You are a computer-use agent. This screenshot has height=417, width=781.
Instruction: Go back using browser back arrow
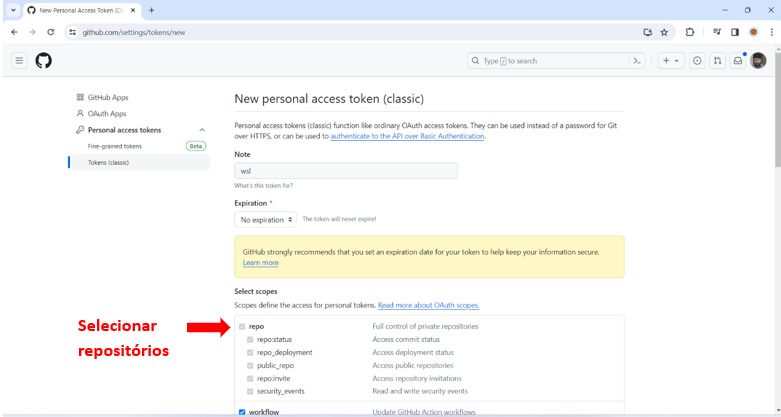pos(14,32)
